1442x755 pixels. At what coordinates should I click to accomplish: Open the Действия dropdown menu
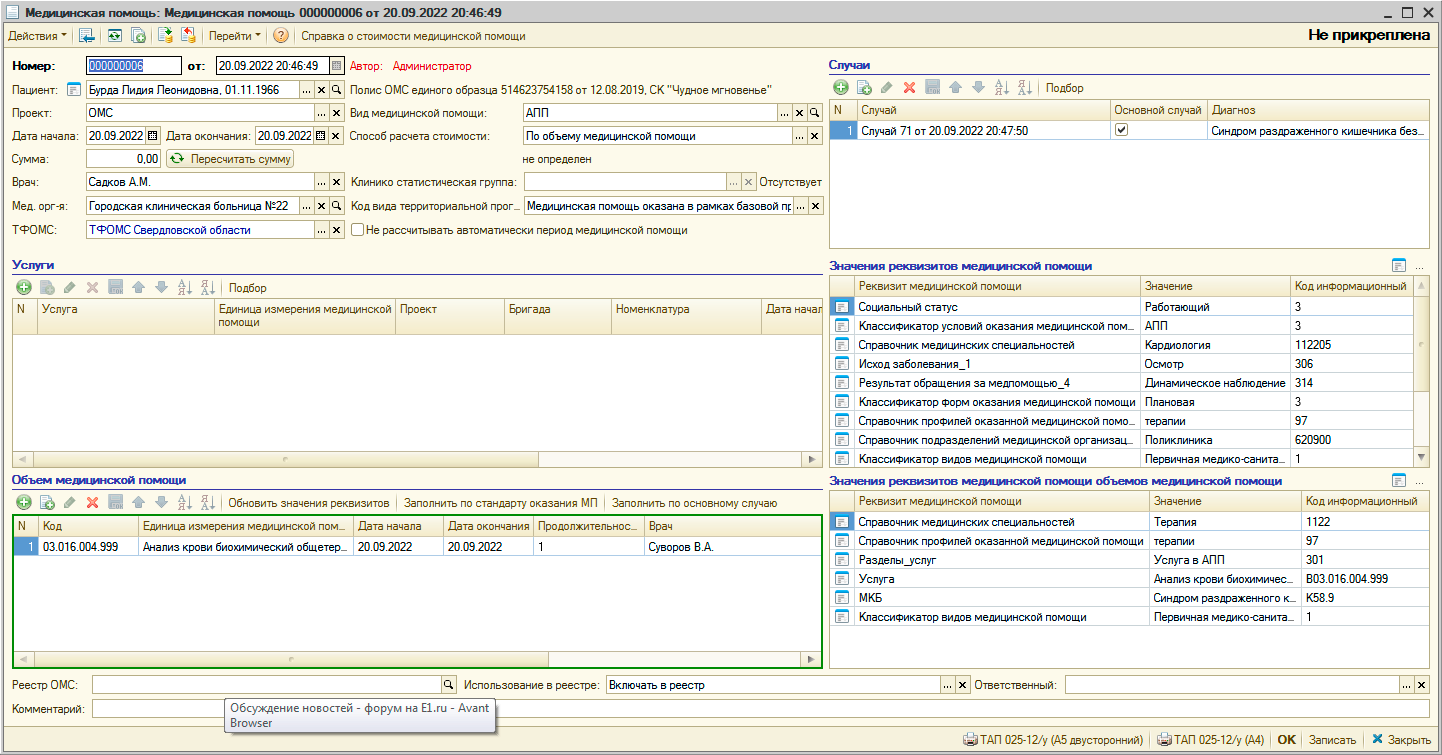tap(38, 36)
